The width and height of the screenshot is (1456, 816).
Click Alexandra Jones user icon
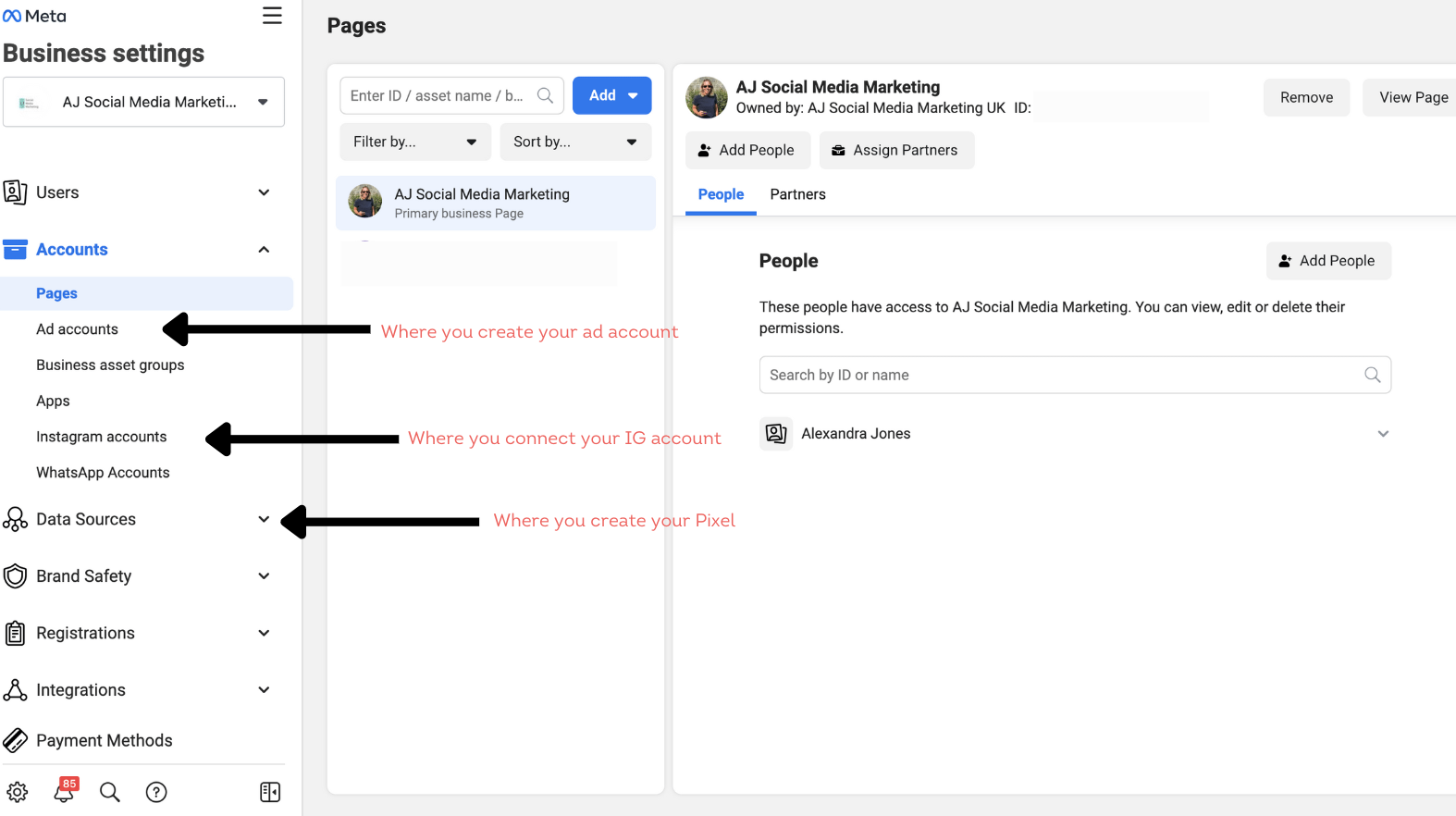click(x=776, y=433)
